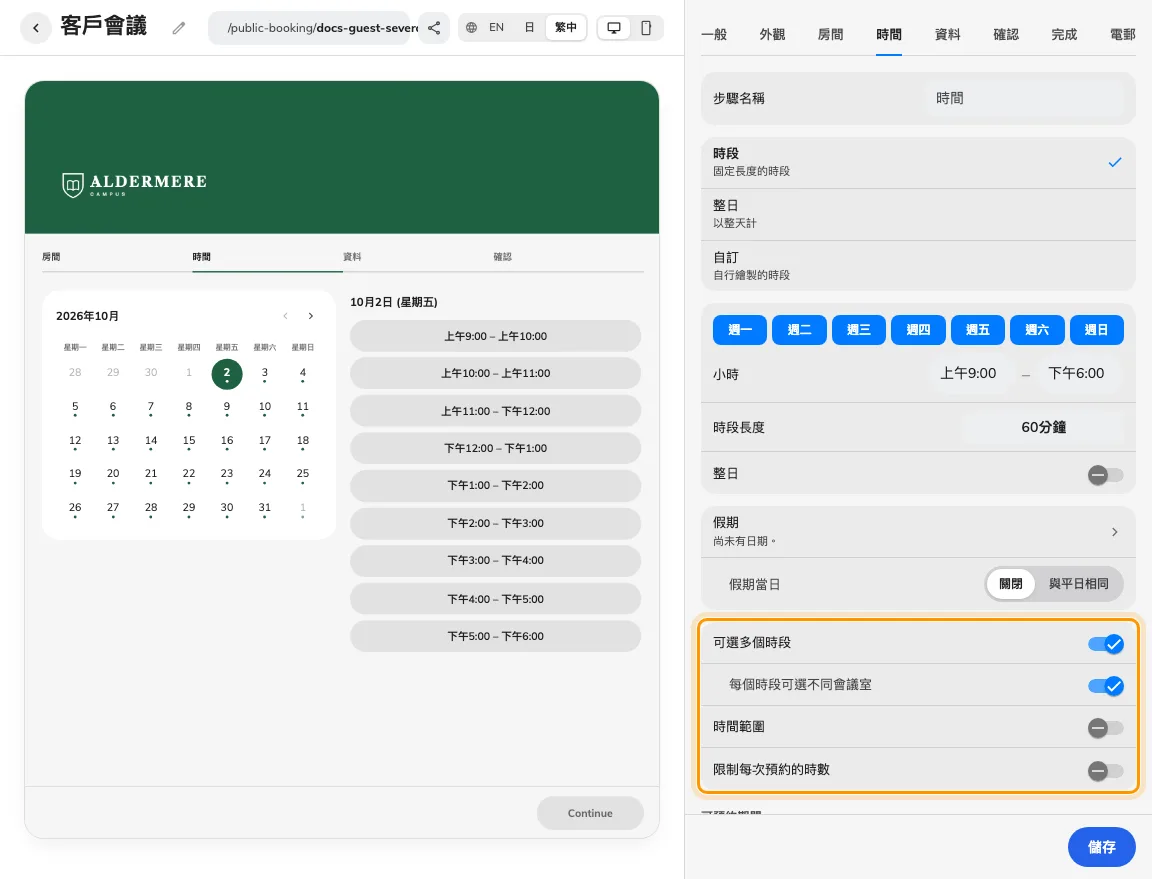Click the 步驟名稱 input field
The width and height of the screenshot is (1152, 879).
pyautogui.click(x=1025, y=98)
